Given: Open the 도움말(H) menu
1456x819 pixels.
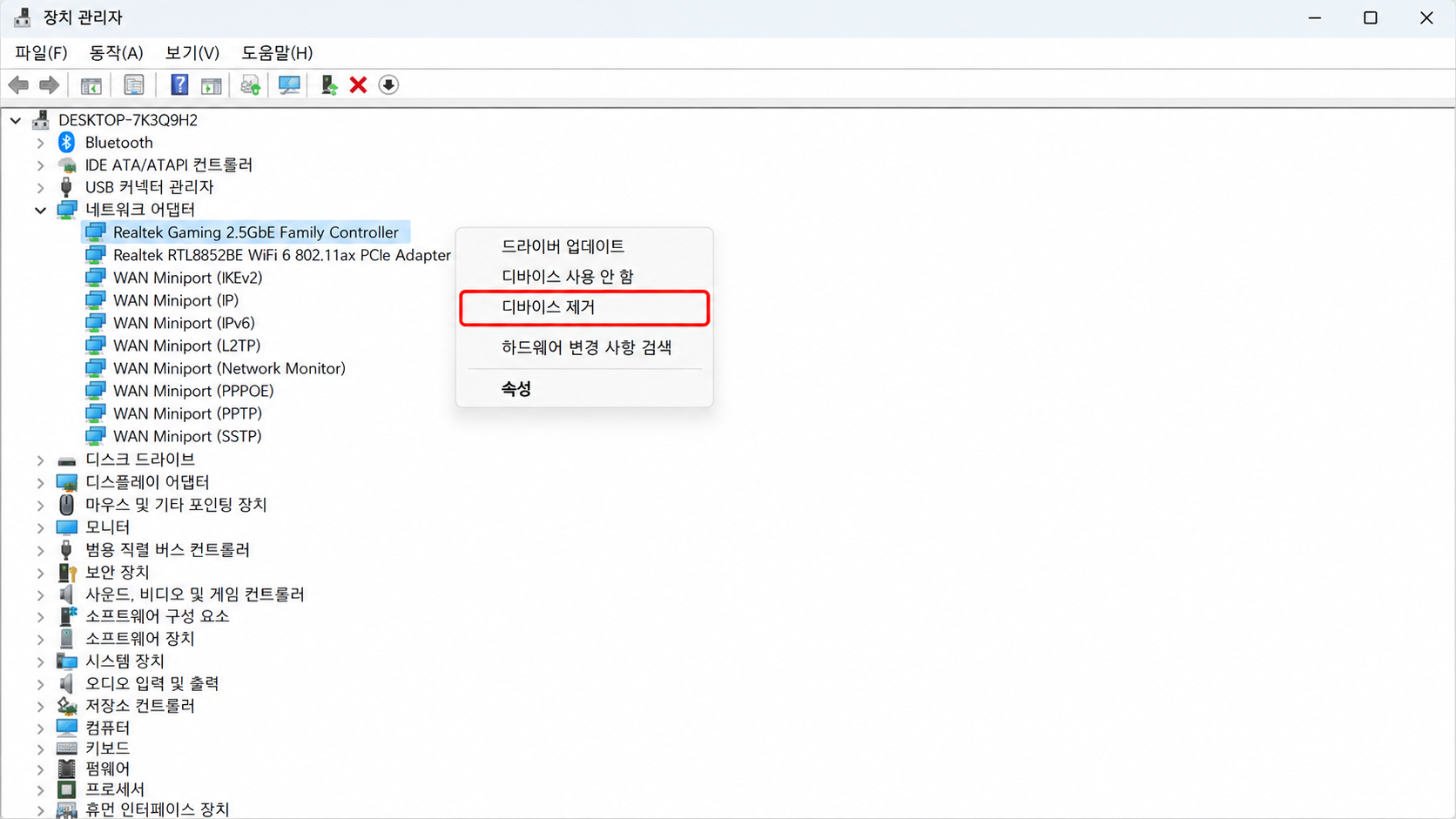Looking at the screenshot, I should tap(277, 53).
